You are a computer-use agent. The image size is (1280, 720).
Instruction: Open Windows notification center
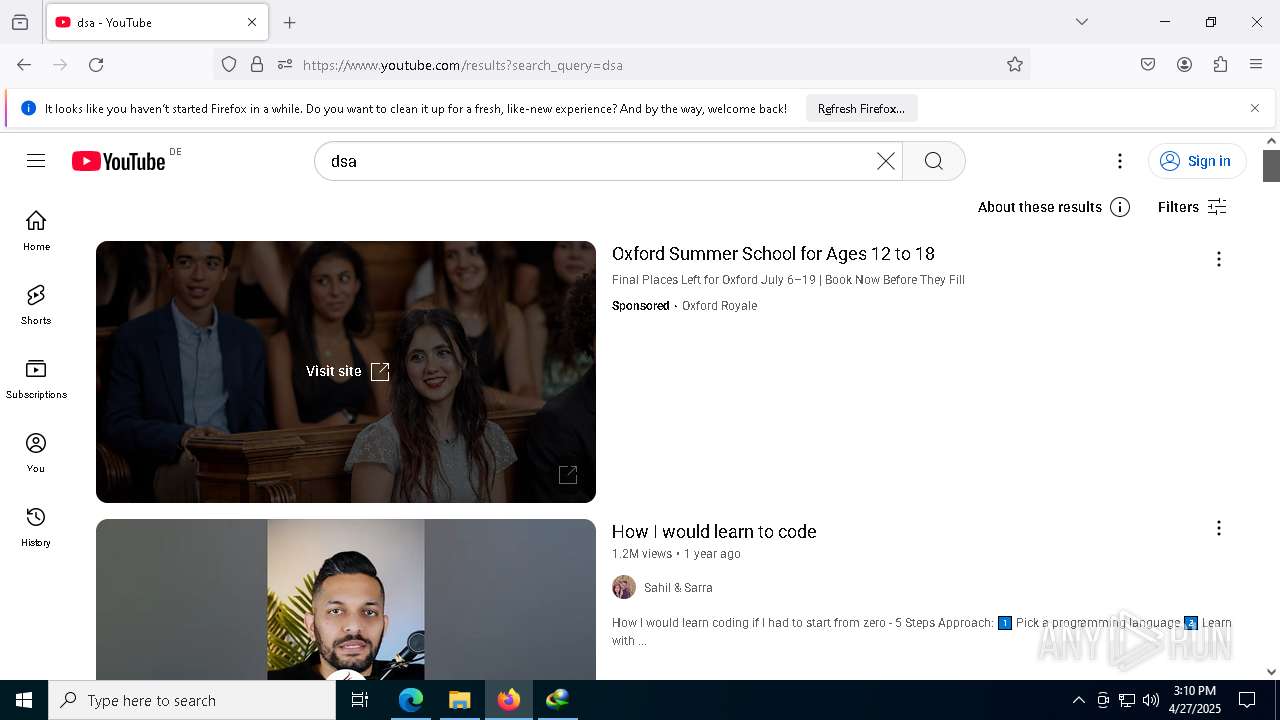(x=1247, y=700)
